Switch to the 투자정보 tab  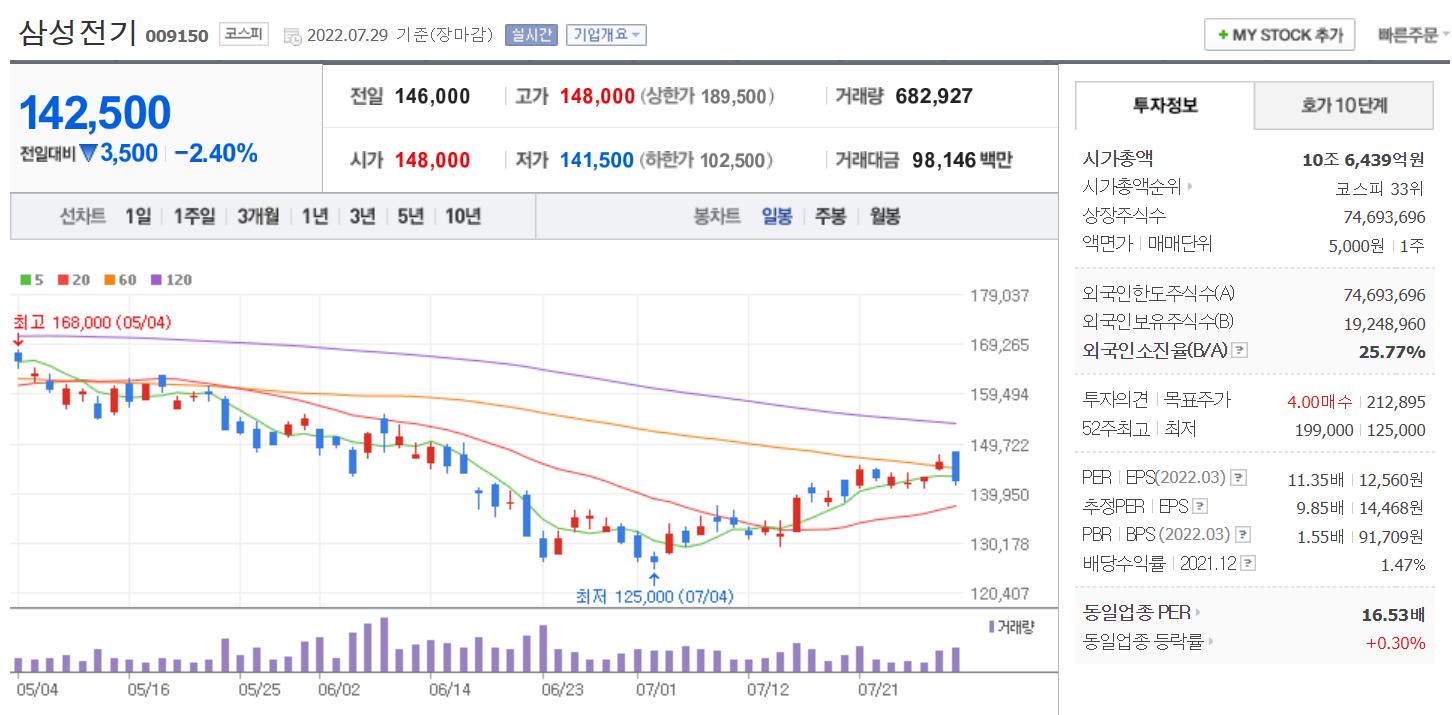pos(1165,105)
